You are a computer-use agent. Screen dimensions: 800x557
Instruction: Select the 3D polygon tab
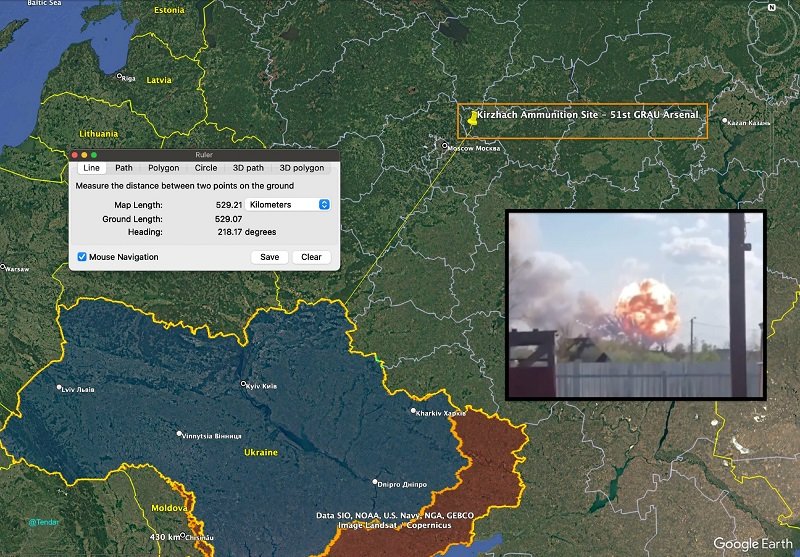tap(301, 168)
